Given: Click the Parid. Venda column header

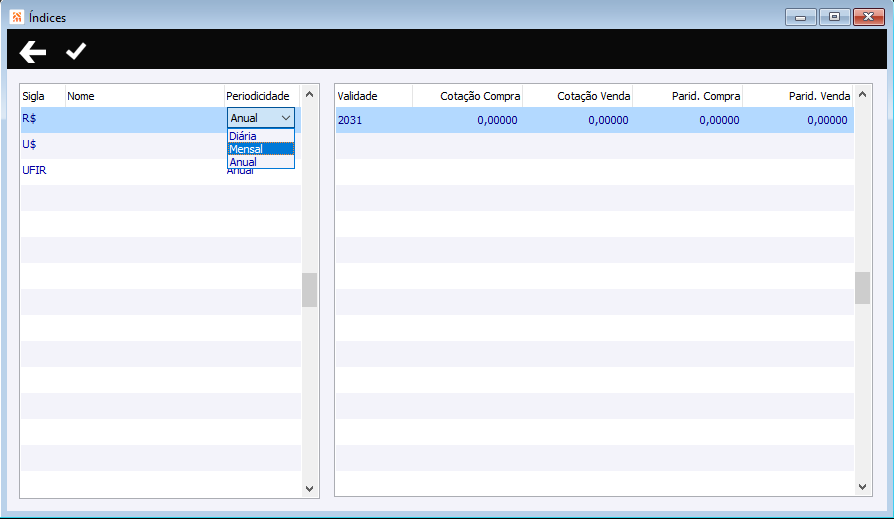Looking at the screenshot, I should pyautogui.click(x=798, y=96).
